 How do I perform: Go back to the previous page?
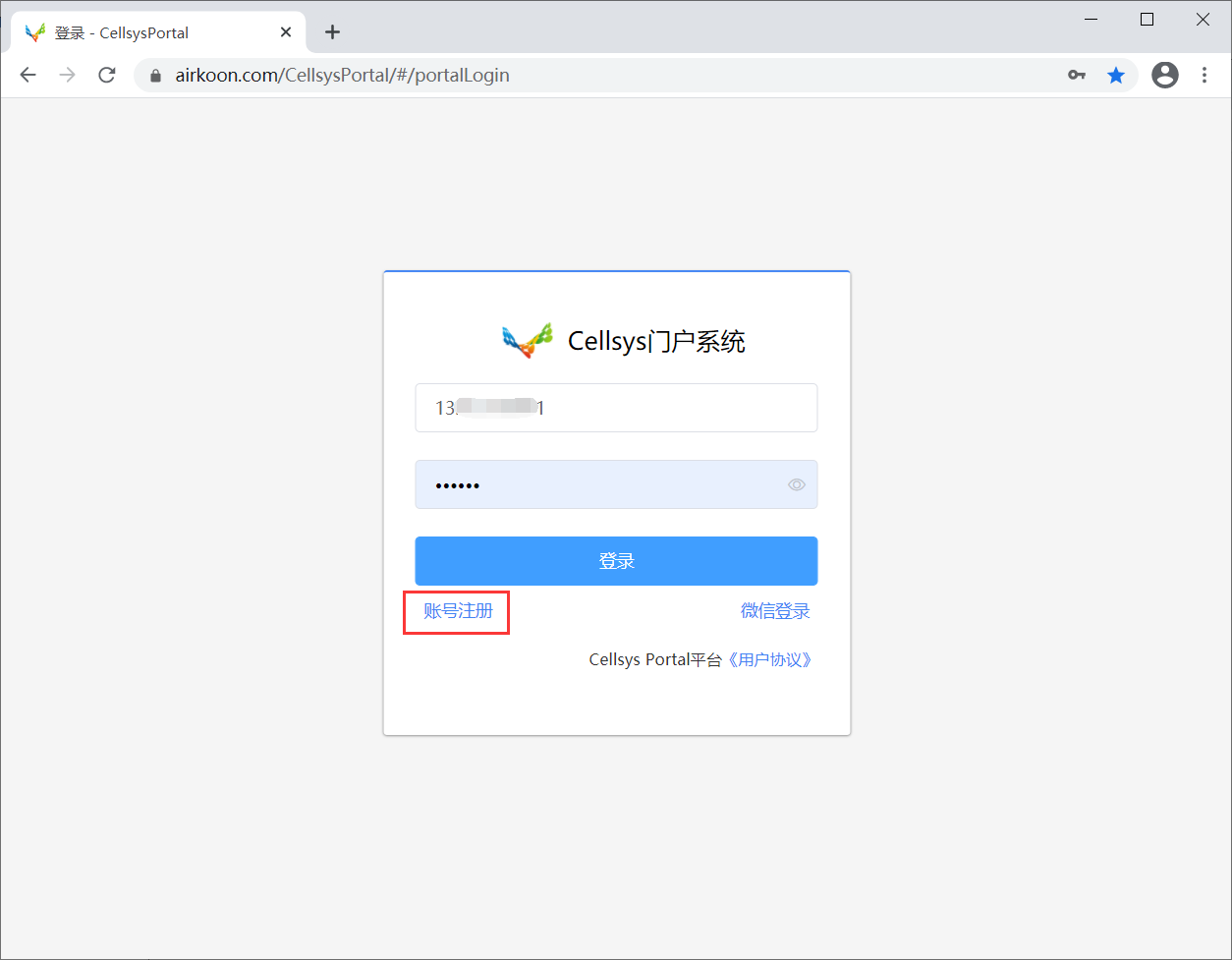(x=28, y=76)
